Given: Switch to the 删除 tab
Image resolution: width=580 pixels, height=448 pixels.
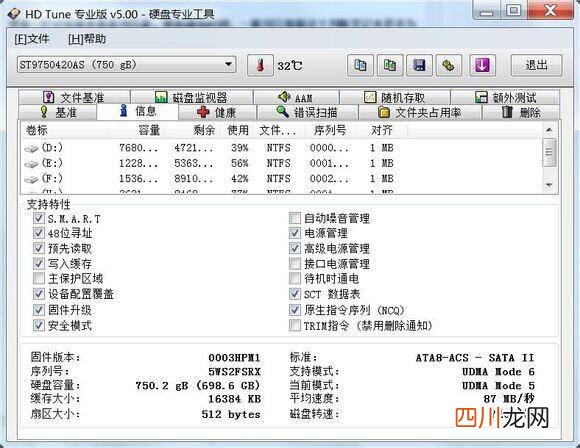Looking at the screenshot, I should (x=521, y=112).
